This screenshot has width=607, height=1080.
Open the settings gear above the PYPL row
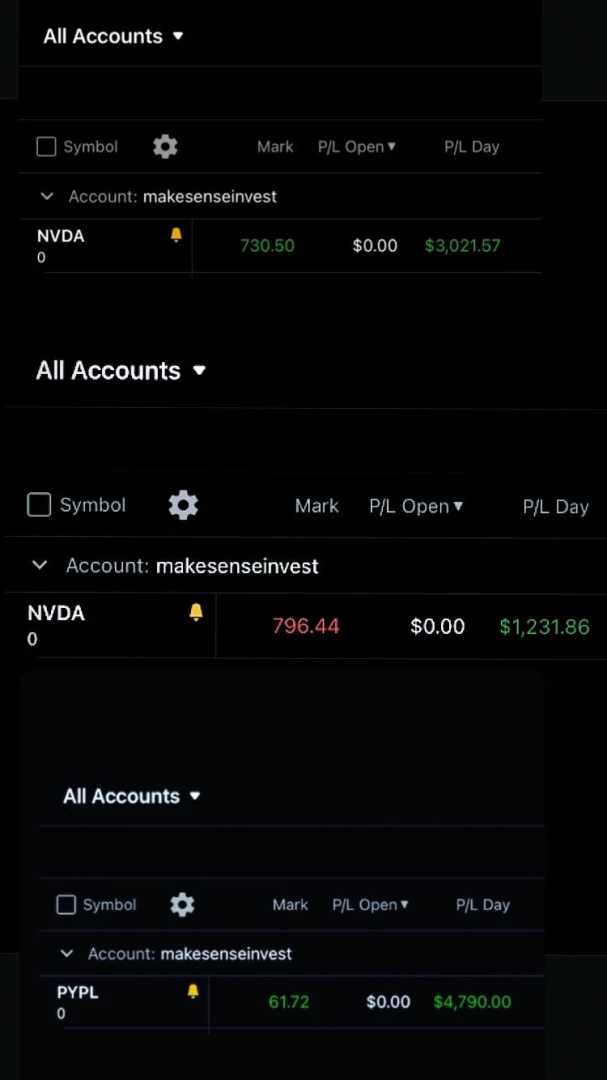pyautogui.click(x=182, y=904)
